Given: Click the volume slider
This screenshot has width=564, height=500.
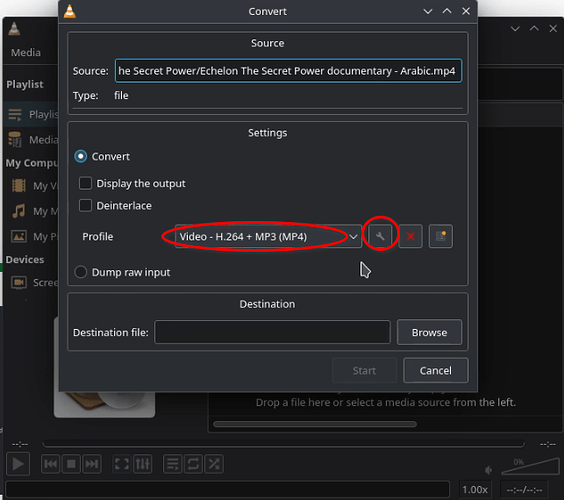Looking at the screenshot, I should (531, 467).
